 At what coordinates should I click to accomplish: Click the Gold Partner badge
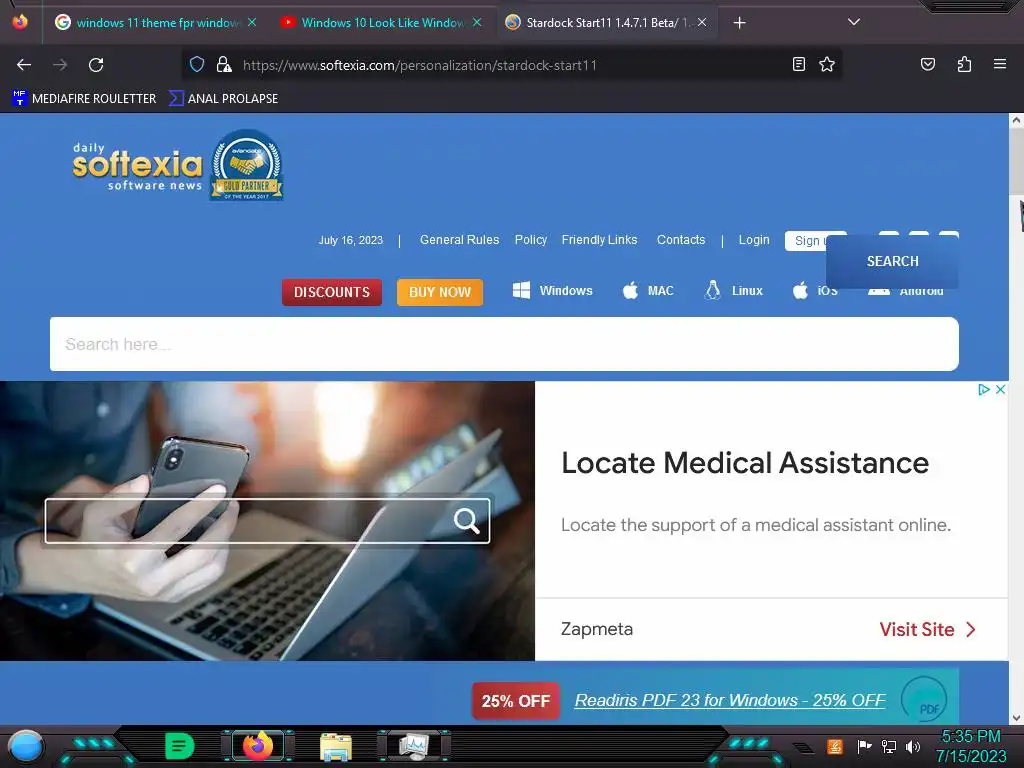pyautogui.click(x=247, y=165)
